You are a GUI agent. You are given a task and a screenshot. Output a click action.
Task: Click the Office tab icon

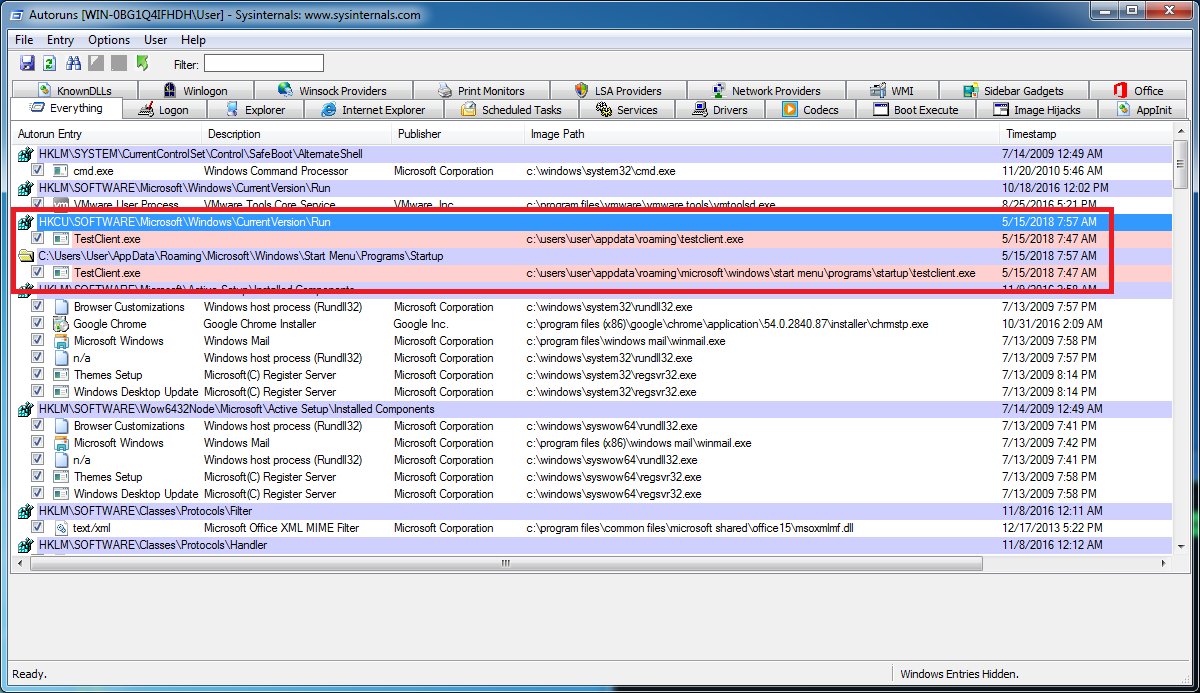pos(1120,91)
